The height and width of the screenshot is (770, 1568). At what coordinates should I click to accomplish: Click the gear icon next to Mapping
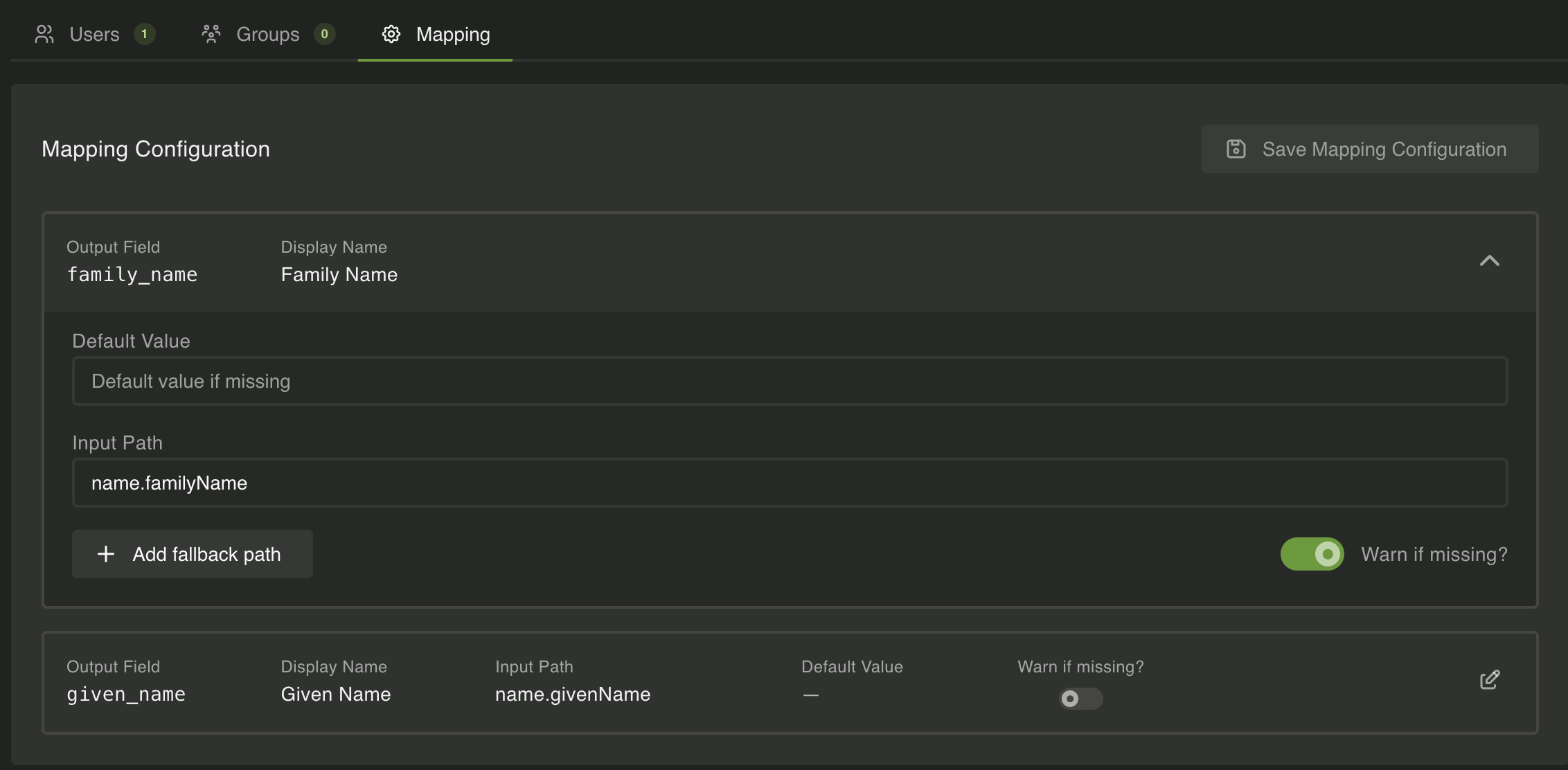click(x=391, y=34)
